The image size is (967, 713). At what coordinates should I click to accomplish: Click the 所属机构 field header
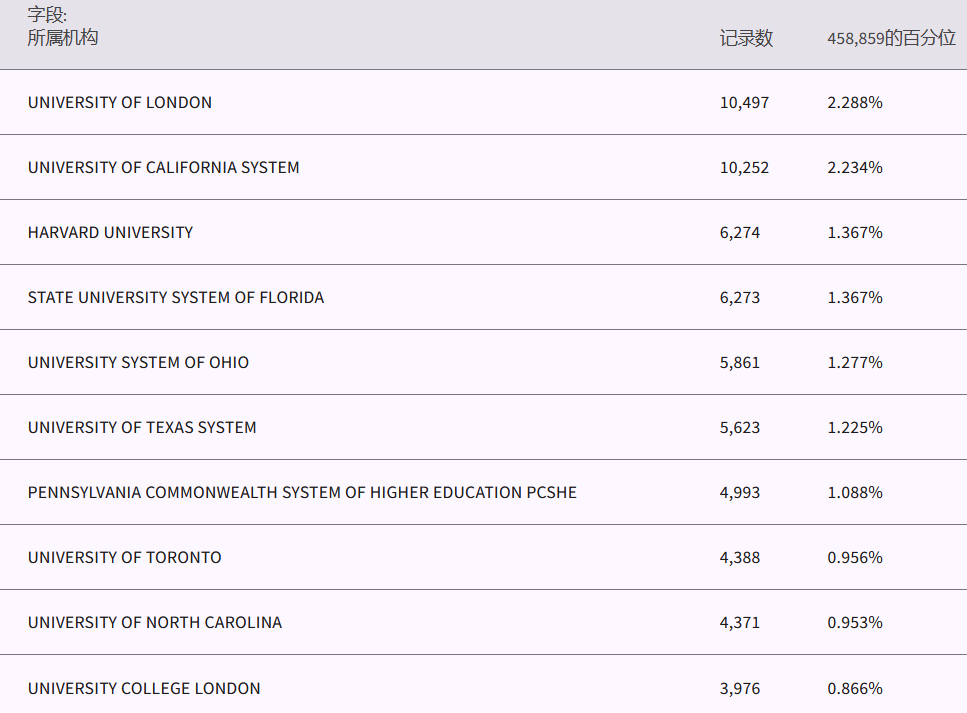tap(63, 38)
